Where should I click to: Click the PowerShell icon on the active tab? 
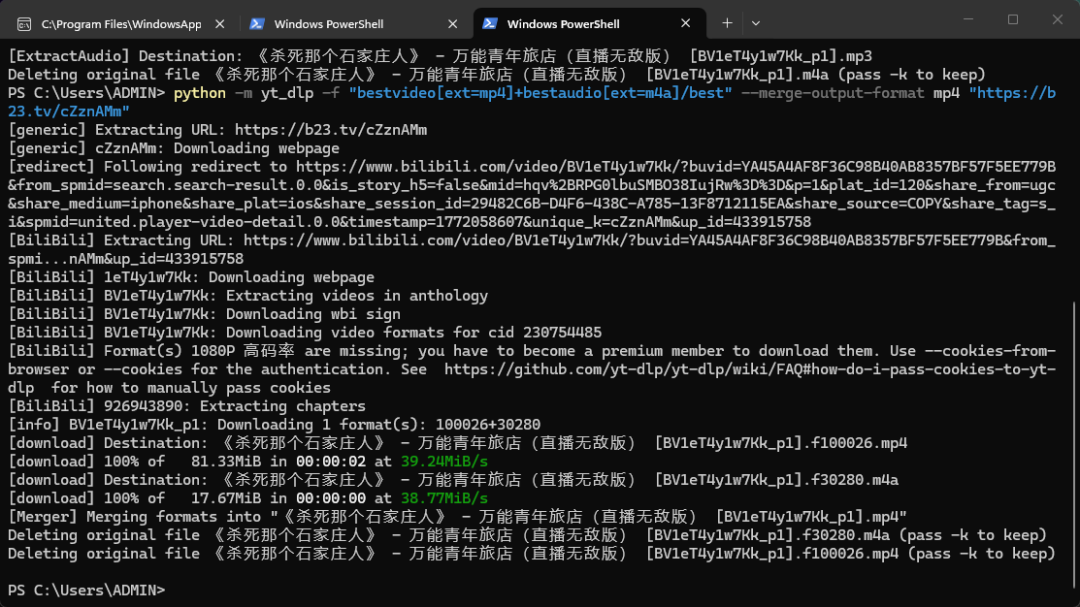point(489,22)
